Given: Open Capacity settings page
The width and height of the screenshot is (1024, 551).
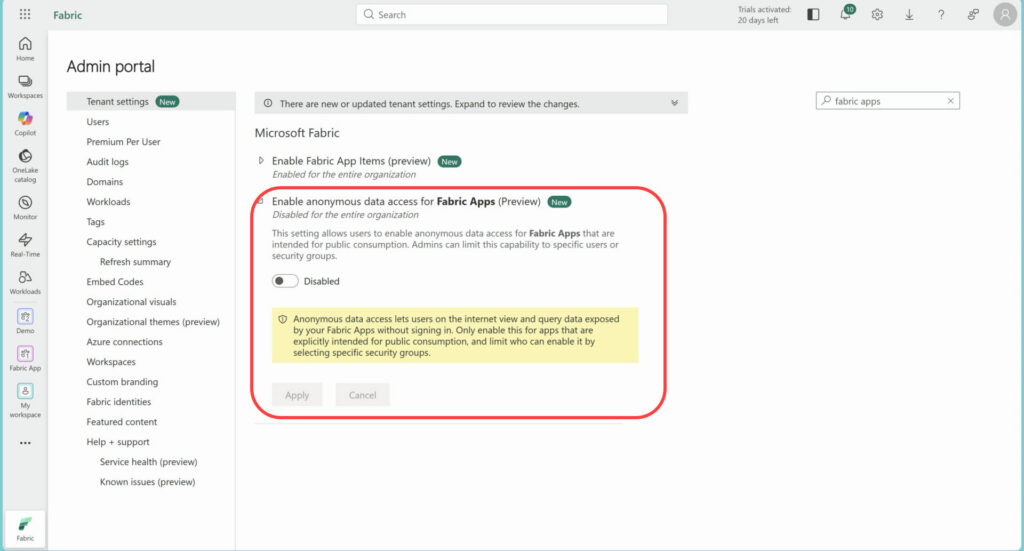Looking at the screenshot, I should coord(121,242).
